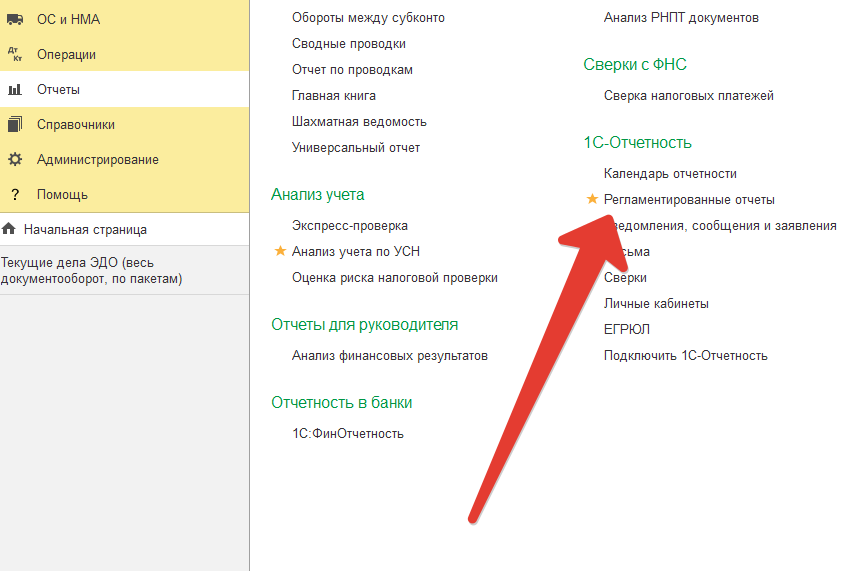This screenshot has width=849, height=571.
Task: Click Подключить 1С-Отчетность link
Action: (x=685, y=356)
